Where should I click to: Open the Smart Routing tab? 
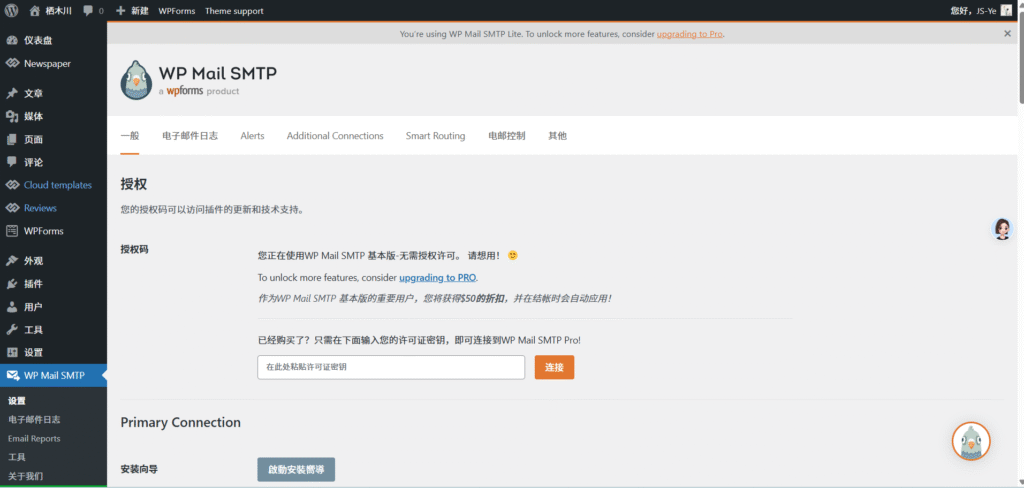tap(436, 136)
